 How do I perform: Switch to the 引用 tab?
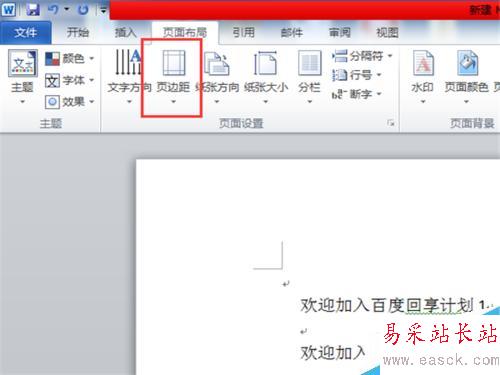coord(244,32)
